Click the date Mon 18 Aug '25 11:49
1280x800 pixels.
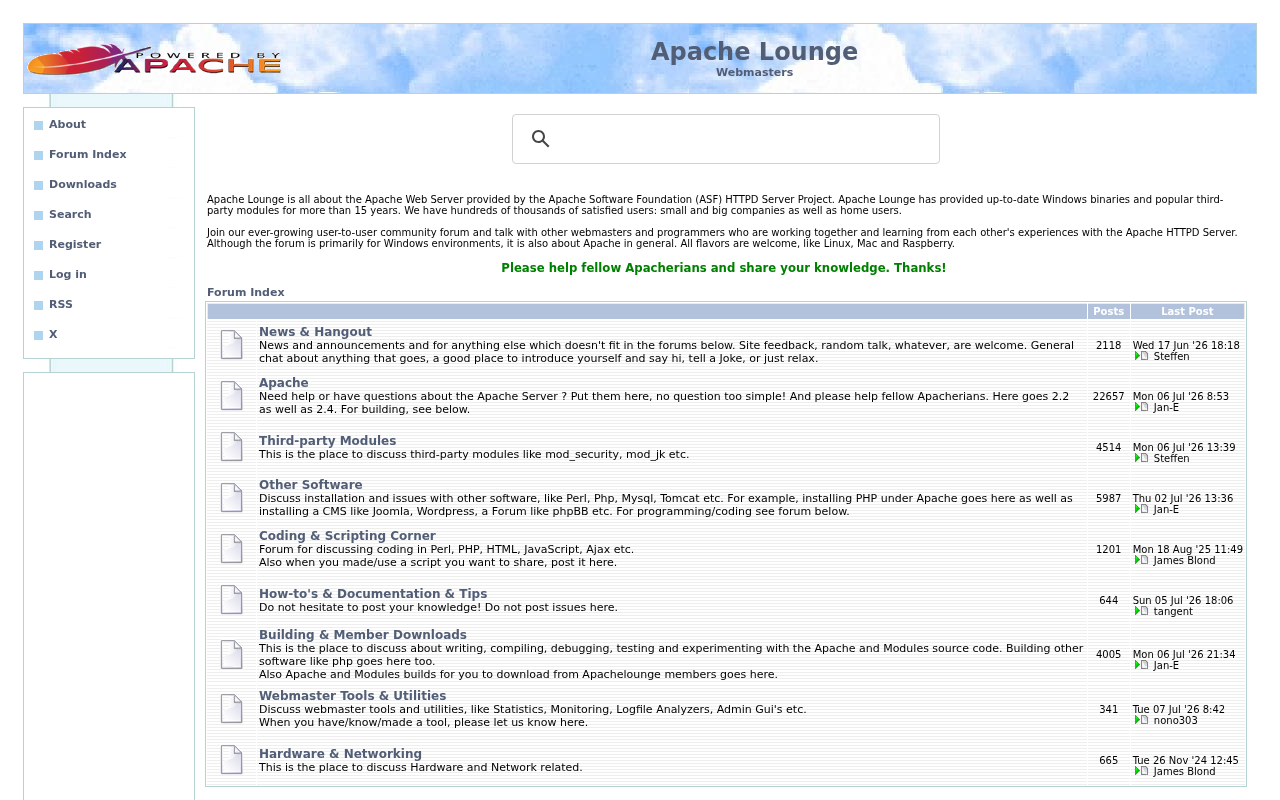[x=1188, y=550]
